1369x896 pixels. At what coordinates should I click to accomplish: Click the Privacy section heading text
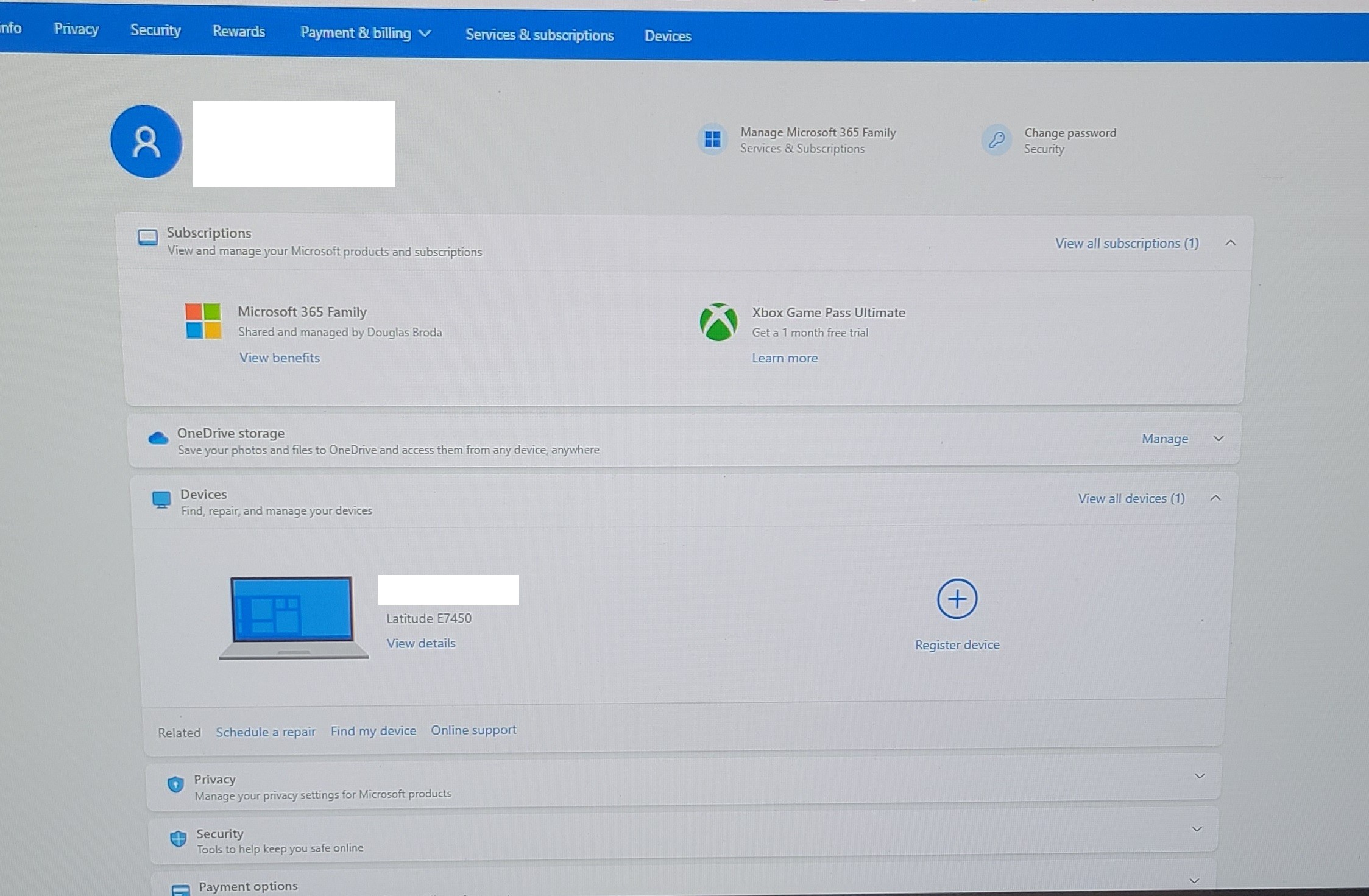pos(214,779)
